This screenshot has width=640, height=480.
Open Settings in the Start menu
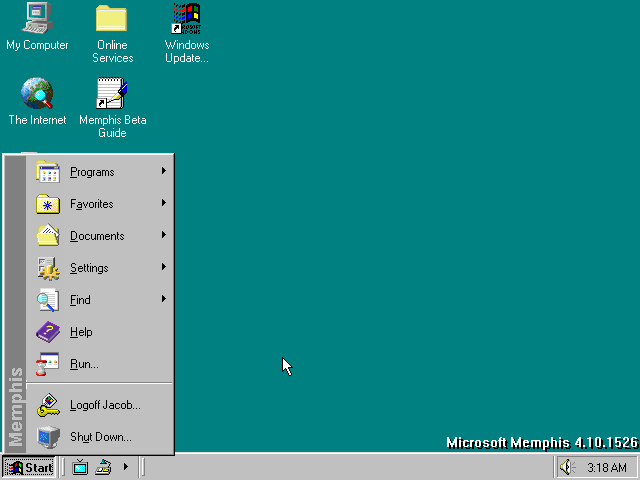tap(100, 268)
